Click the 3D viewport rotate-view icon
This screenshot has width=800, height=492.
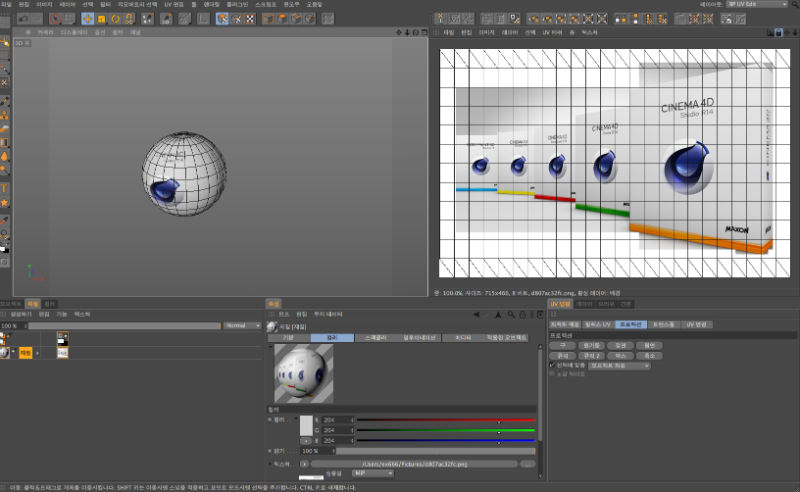[x=416, y=32]
